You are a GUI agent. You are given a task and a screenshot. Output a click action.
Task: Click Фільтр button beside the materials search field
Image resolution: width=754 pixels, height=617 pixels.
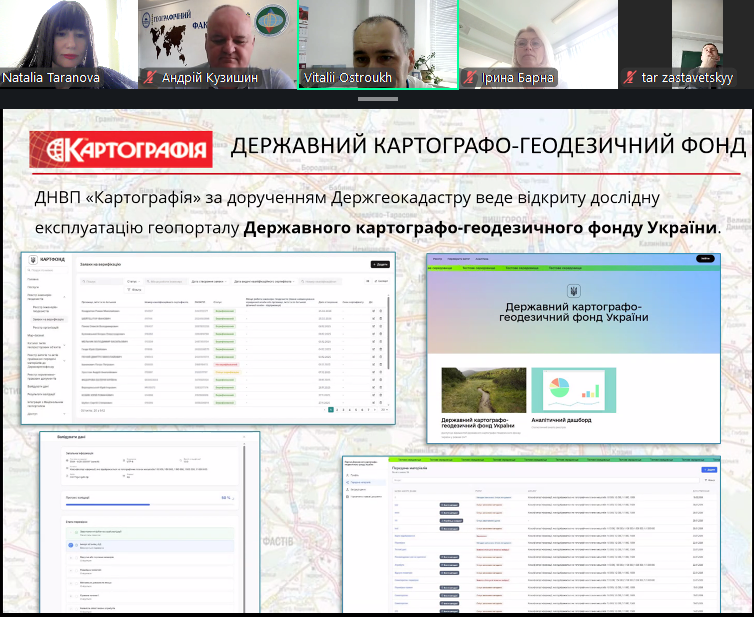(x=709, y=480)
